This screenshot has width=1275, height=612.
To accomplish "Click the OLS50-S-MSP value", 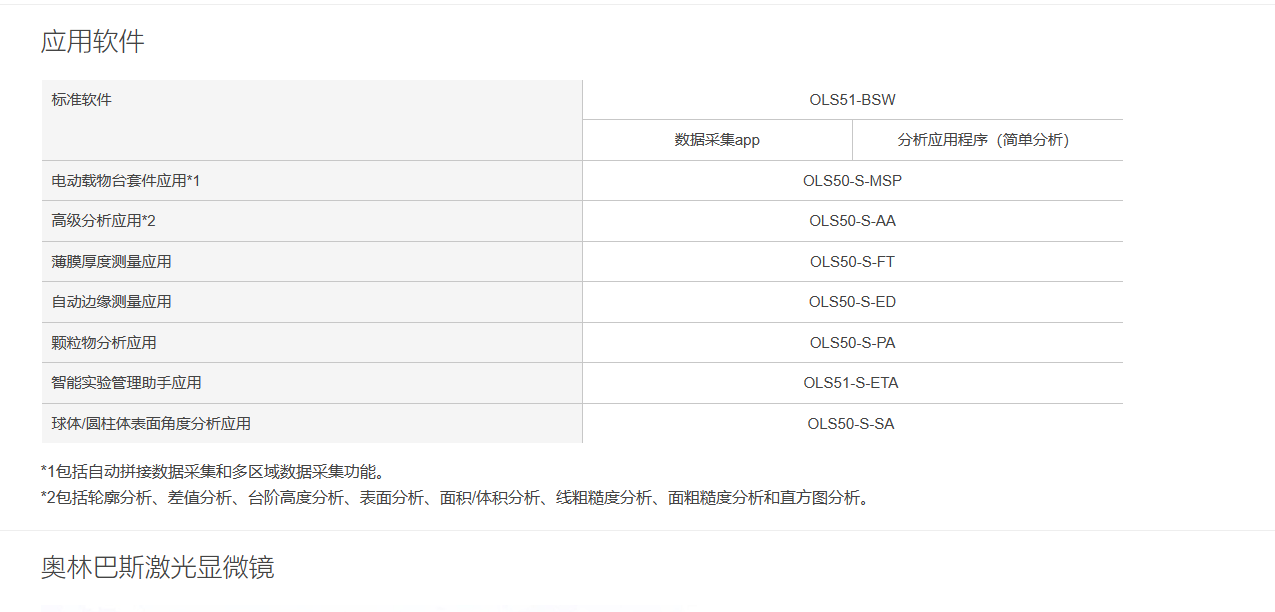I will pos(853,181).
